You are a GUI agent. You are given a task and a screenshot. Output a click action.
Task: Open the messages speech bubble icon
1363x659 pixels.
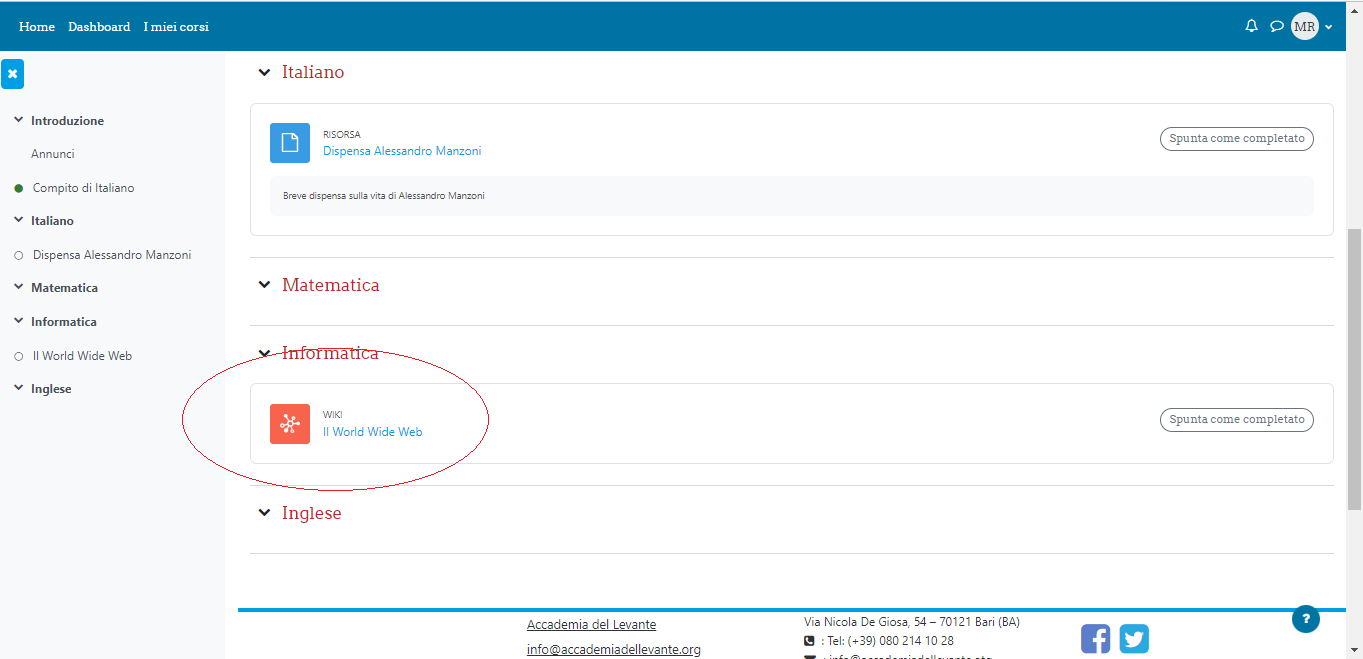(x=1276, y=26)
